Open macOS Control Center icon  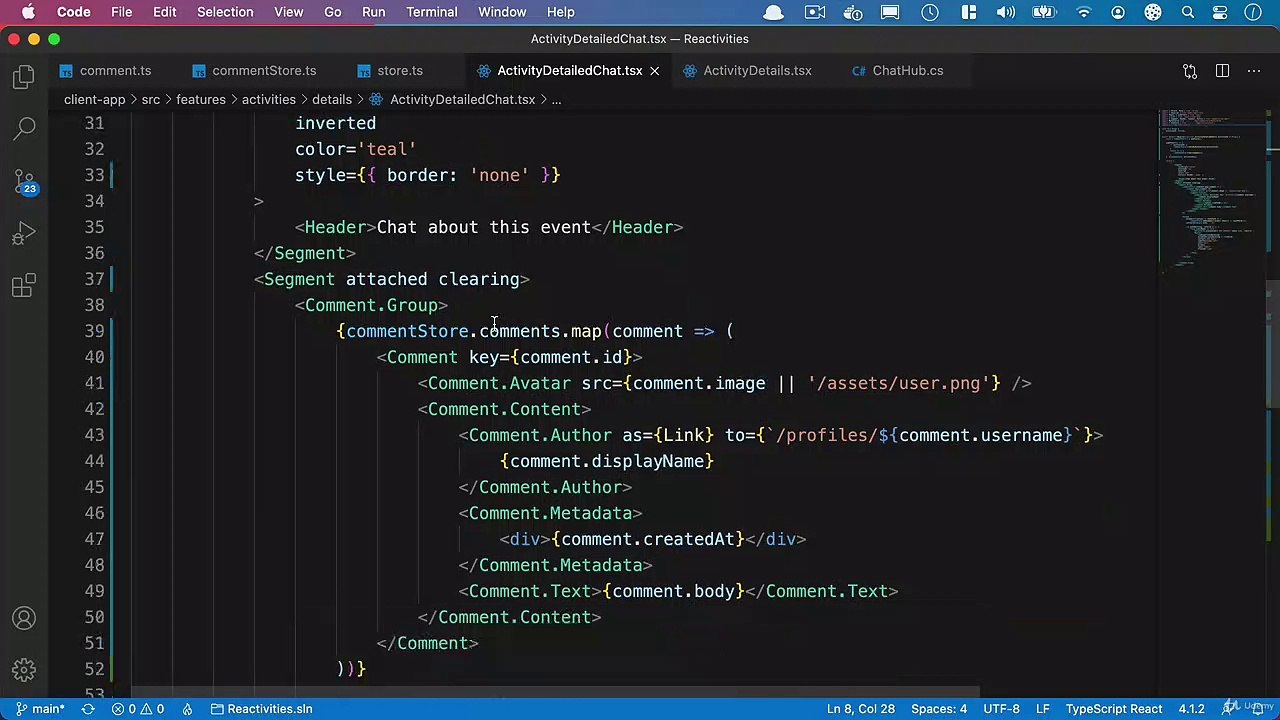tap(1220, 12)
